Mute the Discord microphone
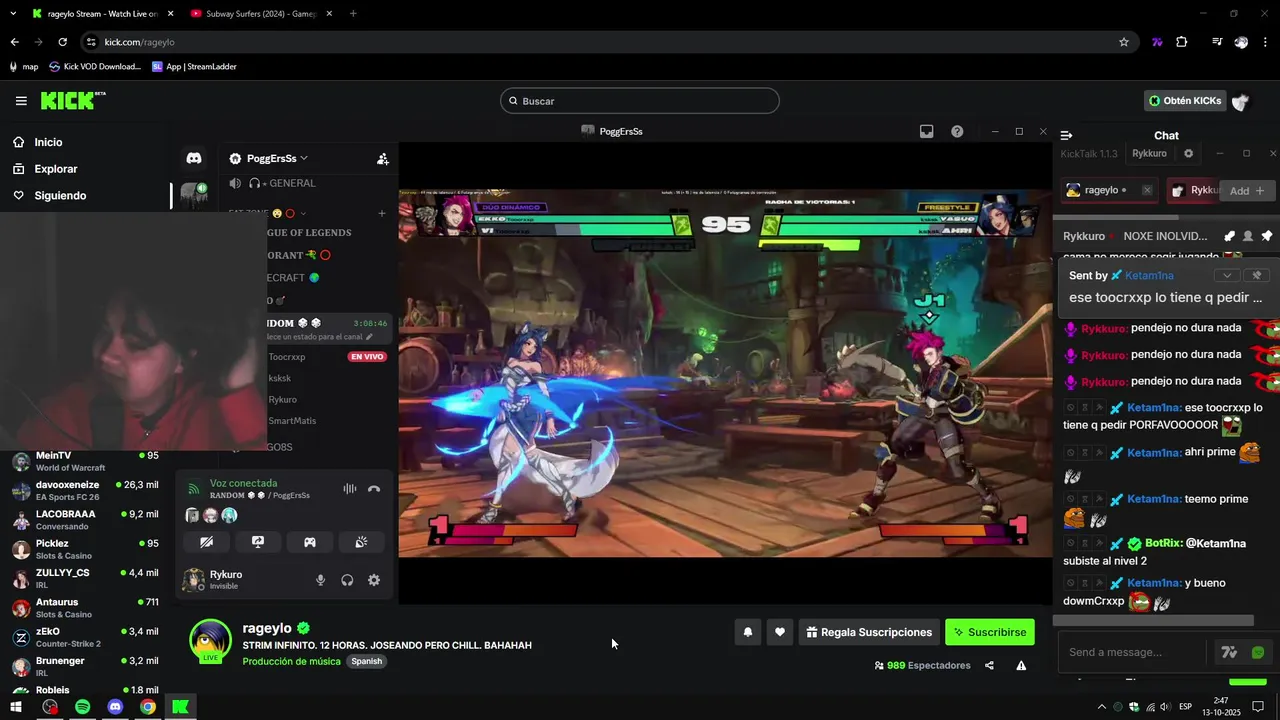The height and width of the screenshot is (720, 1280). [x=321, y=580]
